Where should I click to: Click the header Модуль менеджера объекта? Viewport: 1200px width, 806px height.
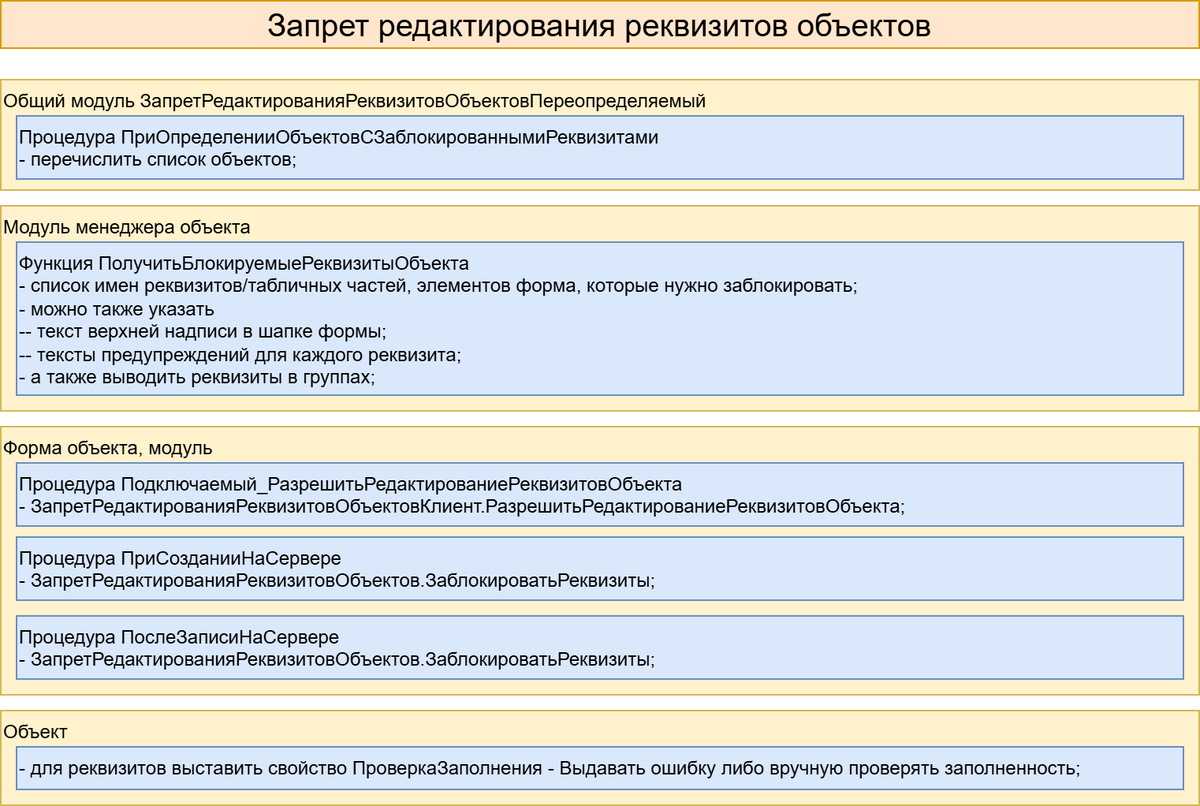click(120, 224)
